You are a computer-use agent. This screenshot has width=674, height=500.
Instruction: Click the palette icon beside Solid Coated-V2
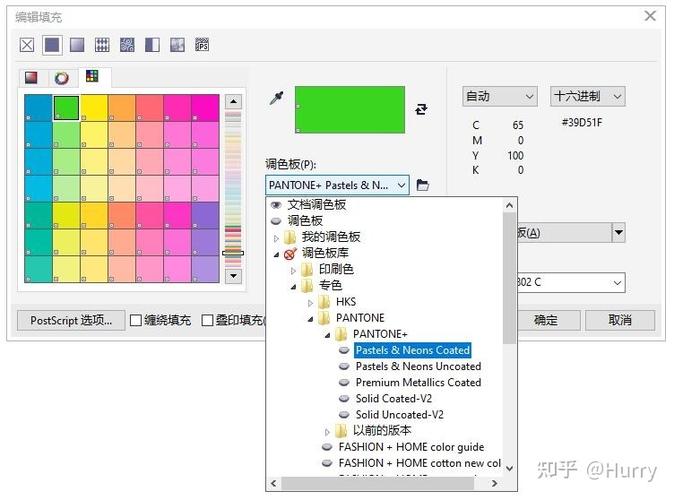344,399
